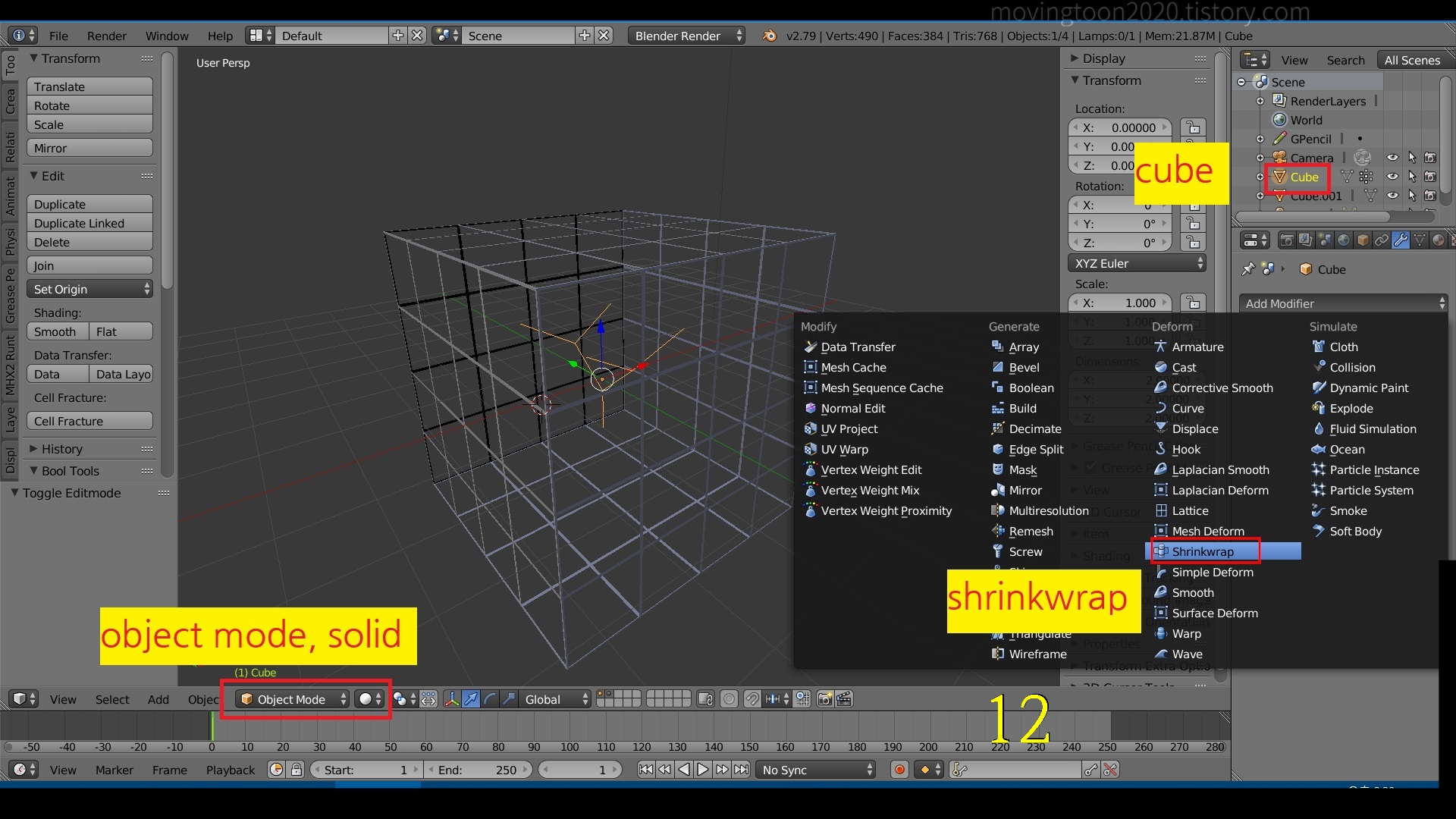Viewport: 1456px width, 819px height.
Task: Click the pin icon beside the Cube breadcrumb
Action: pyautogui.click(x=1248, y=269)
